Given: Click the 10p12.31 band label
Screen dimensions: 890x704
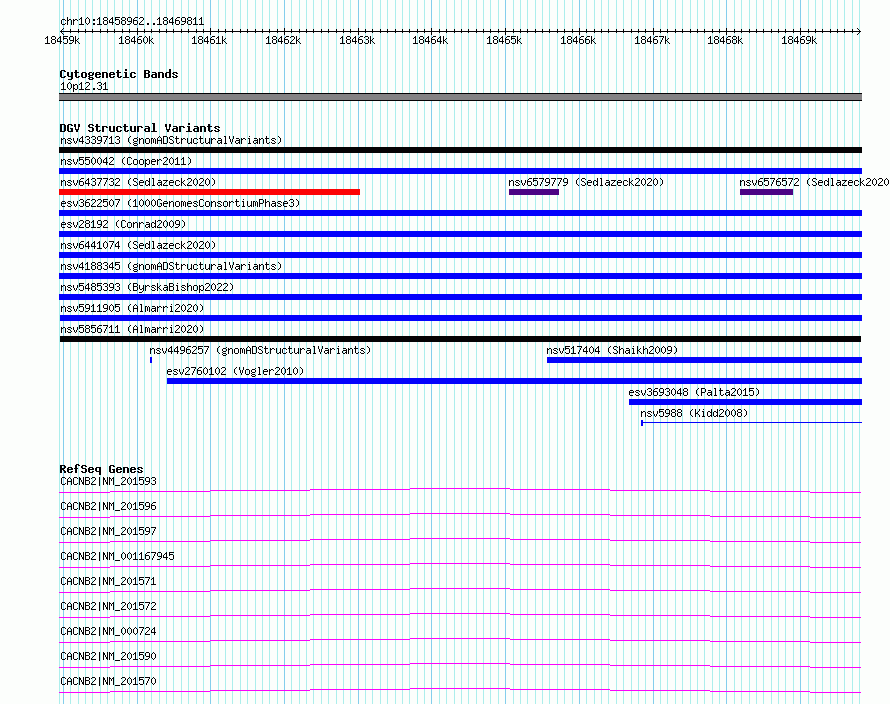Looking at the screenshot, I should point(84,86).
